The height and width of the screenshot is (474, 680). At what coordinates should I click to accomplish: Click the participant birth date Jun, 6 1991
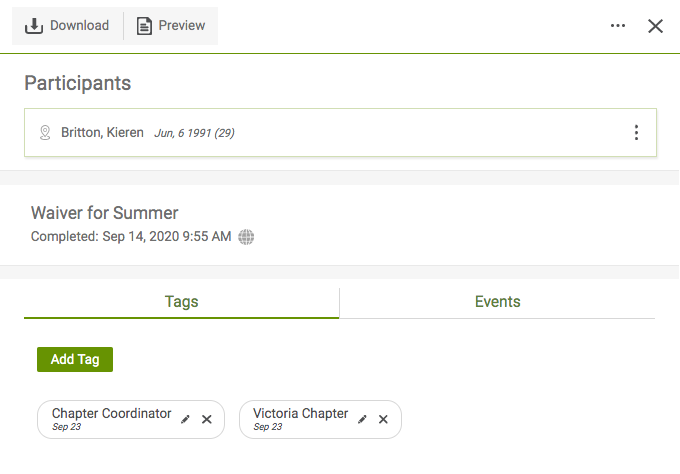click(x=194, y=133)
